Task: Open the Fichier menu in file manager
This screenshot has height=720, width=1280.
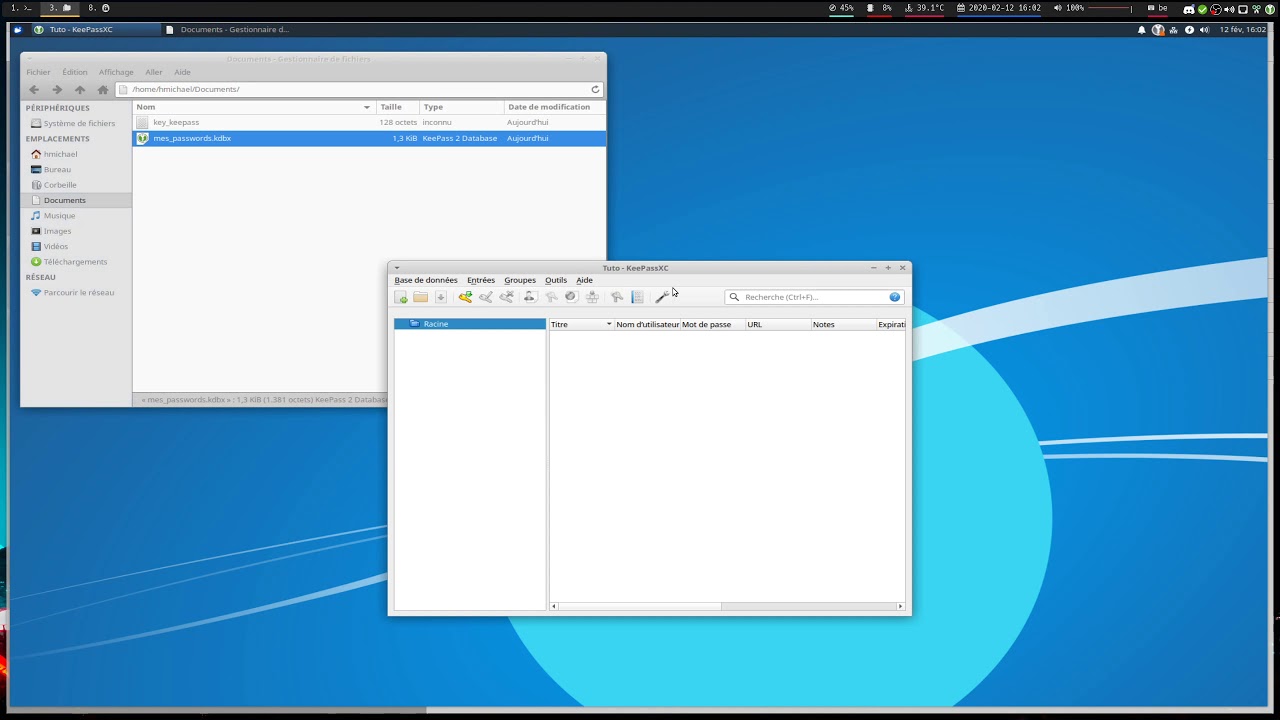Action: pos(38,72)
